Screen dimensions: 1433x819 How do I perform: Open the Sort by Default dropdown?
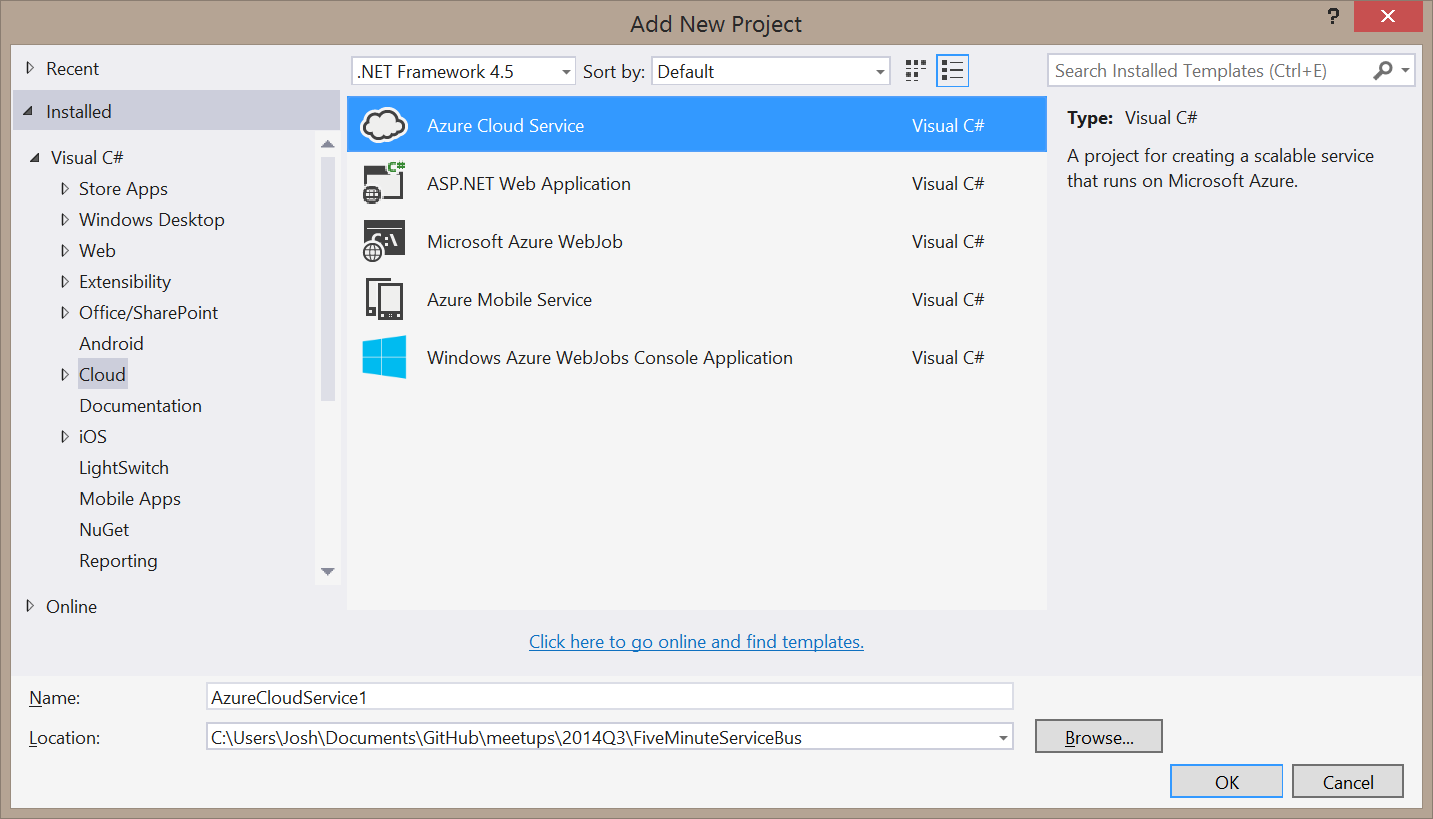click(x=770, y=71)
